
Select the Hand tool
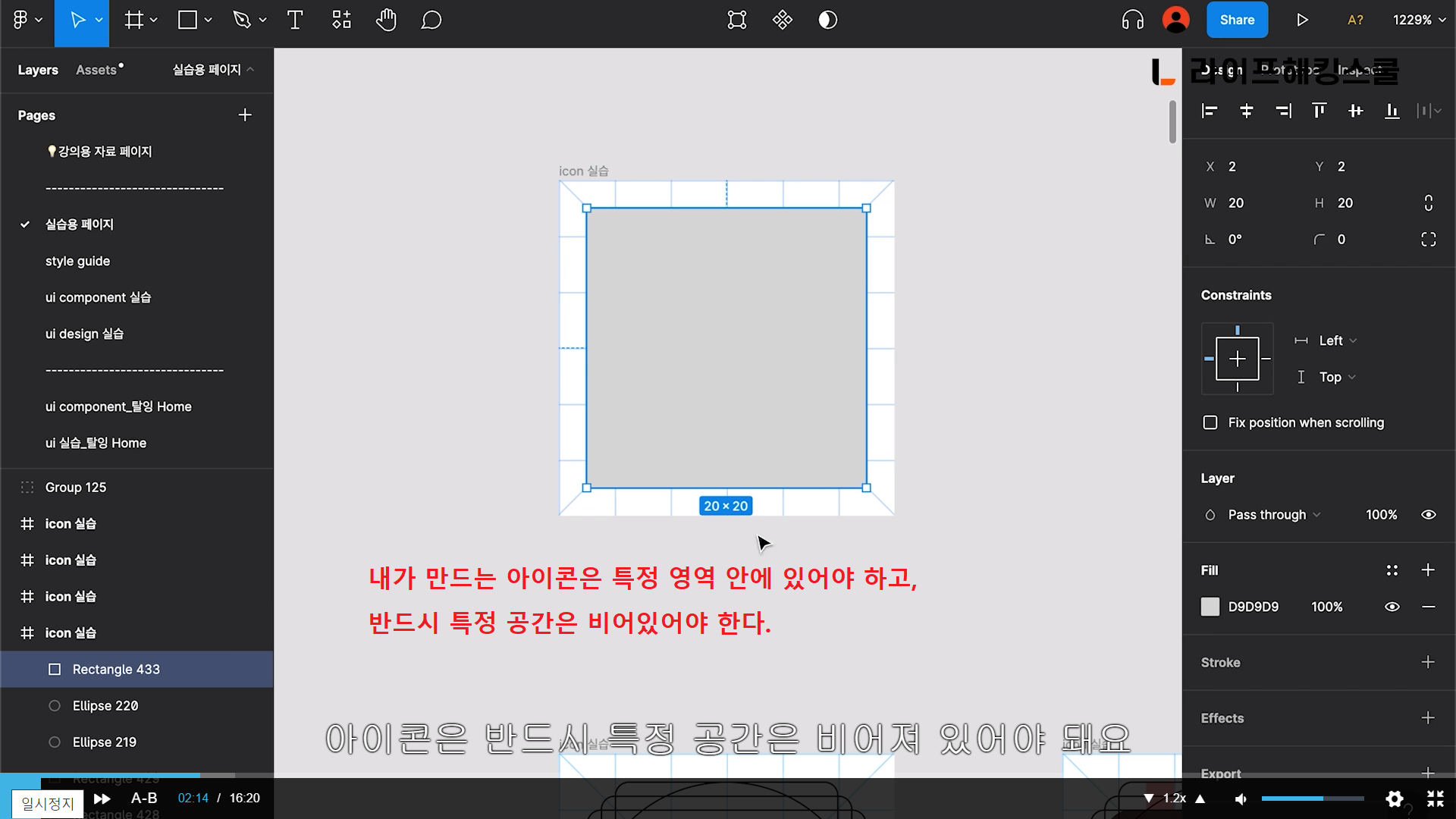pyautogui.click(x=386, y=20)
